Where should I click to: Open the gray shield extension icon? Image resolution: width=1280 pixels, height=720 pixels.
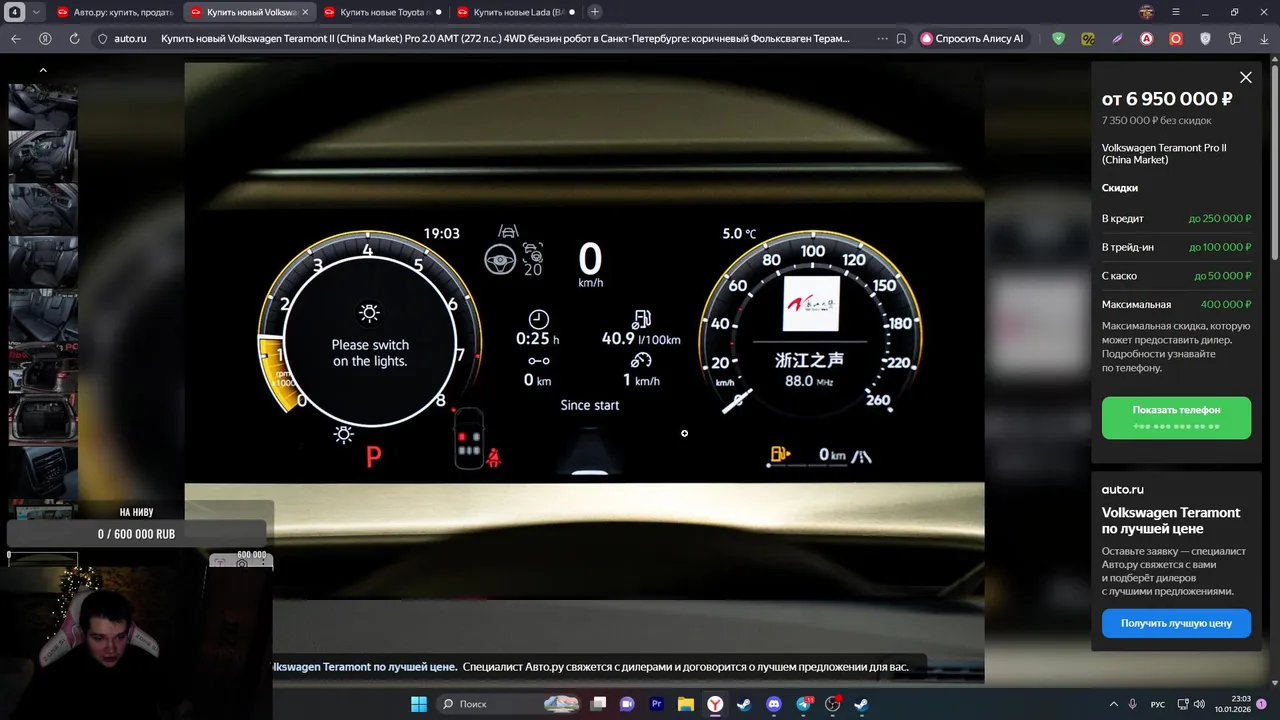click(x=1205, y=39)
